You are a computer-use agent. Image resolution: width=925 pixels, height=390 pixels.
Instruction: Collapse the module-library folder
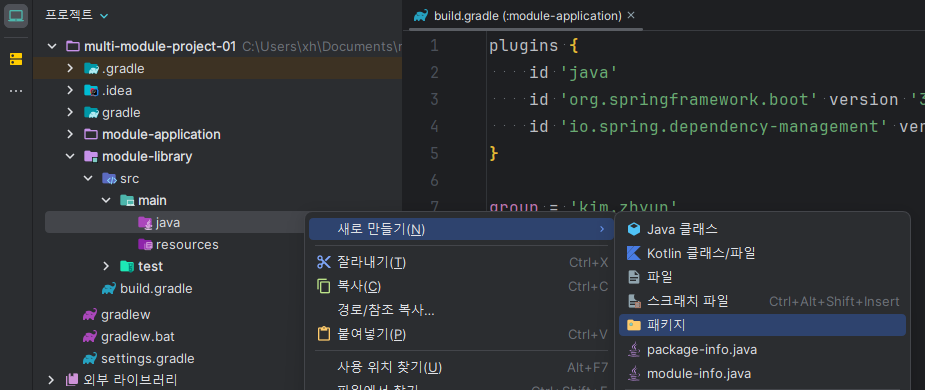click(70, 156)
